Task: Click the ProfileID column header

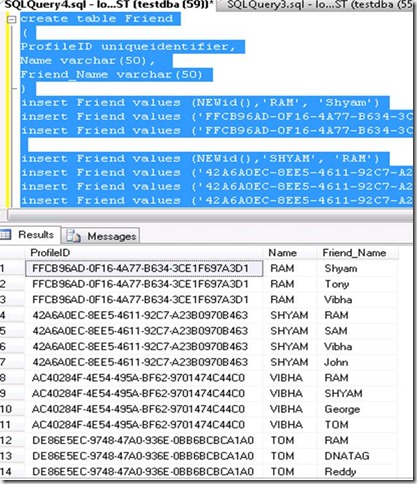Action: pyautogui.click(x=144, y=253)
